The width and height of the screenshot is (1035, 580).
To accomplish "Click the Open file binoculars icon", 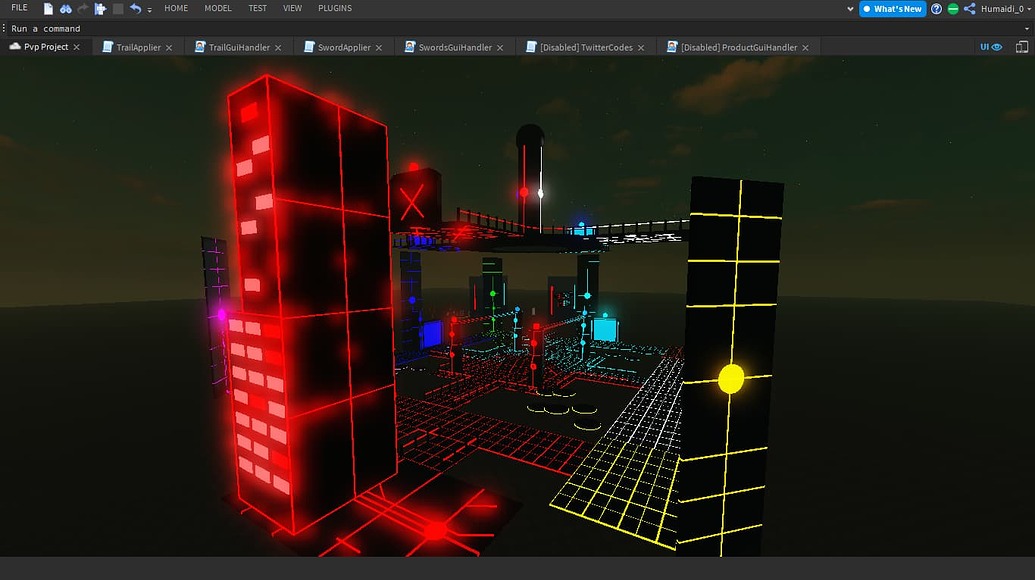I will pos(65,8).
